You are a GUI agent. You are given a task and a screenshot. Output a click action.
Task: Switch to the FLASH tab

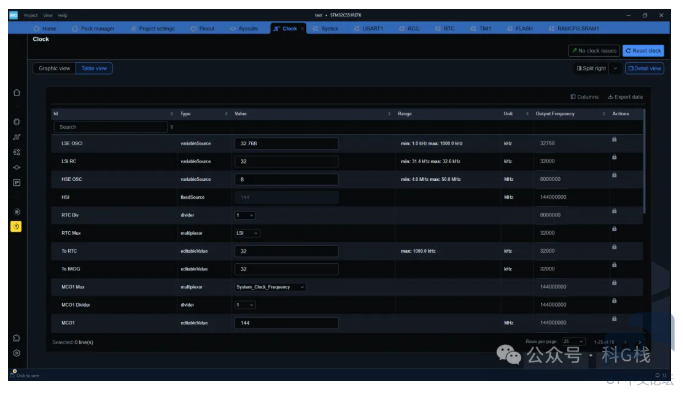click(x=520, y=29)
